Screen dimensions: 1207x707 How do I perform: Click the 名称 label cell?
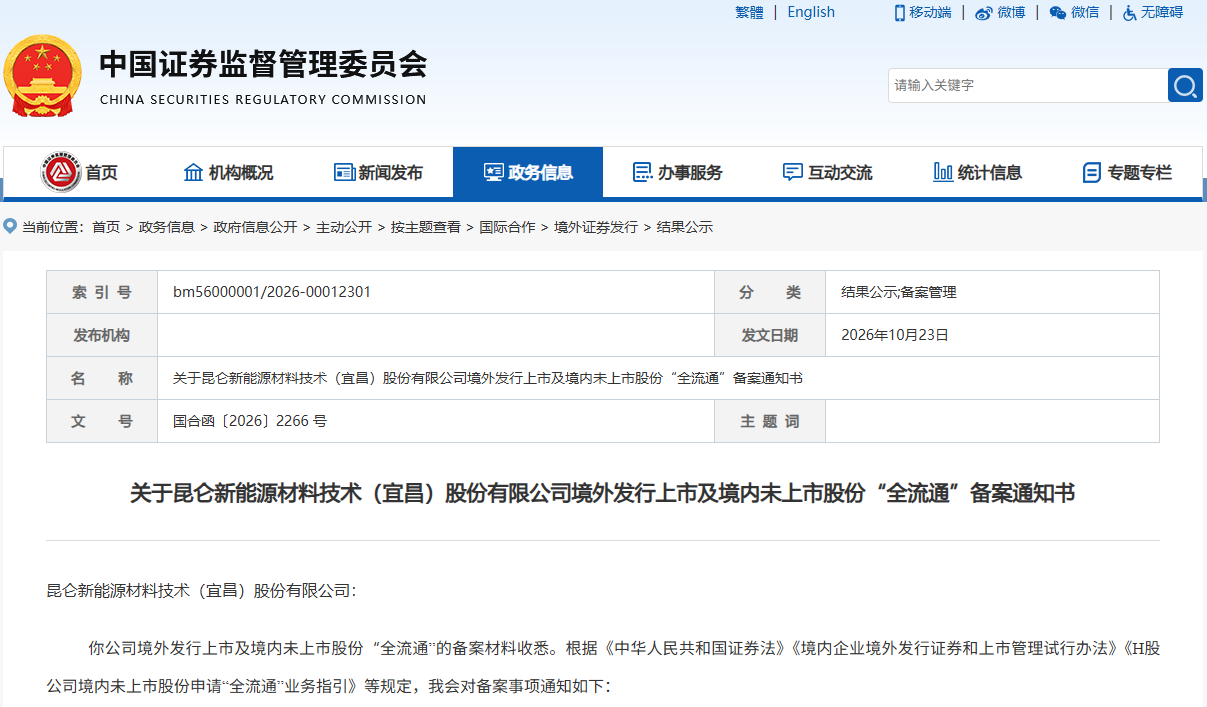click(102, 378)
